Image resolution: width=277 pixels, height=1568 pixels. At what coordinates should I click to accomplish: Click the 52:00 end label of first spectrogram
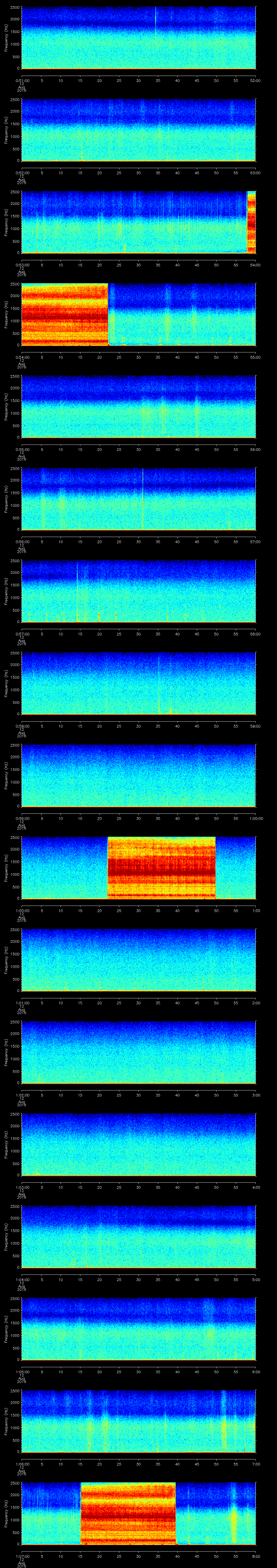pos(255,80)
